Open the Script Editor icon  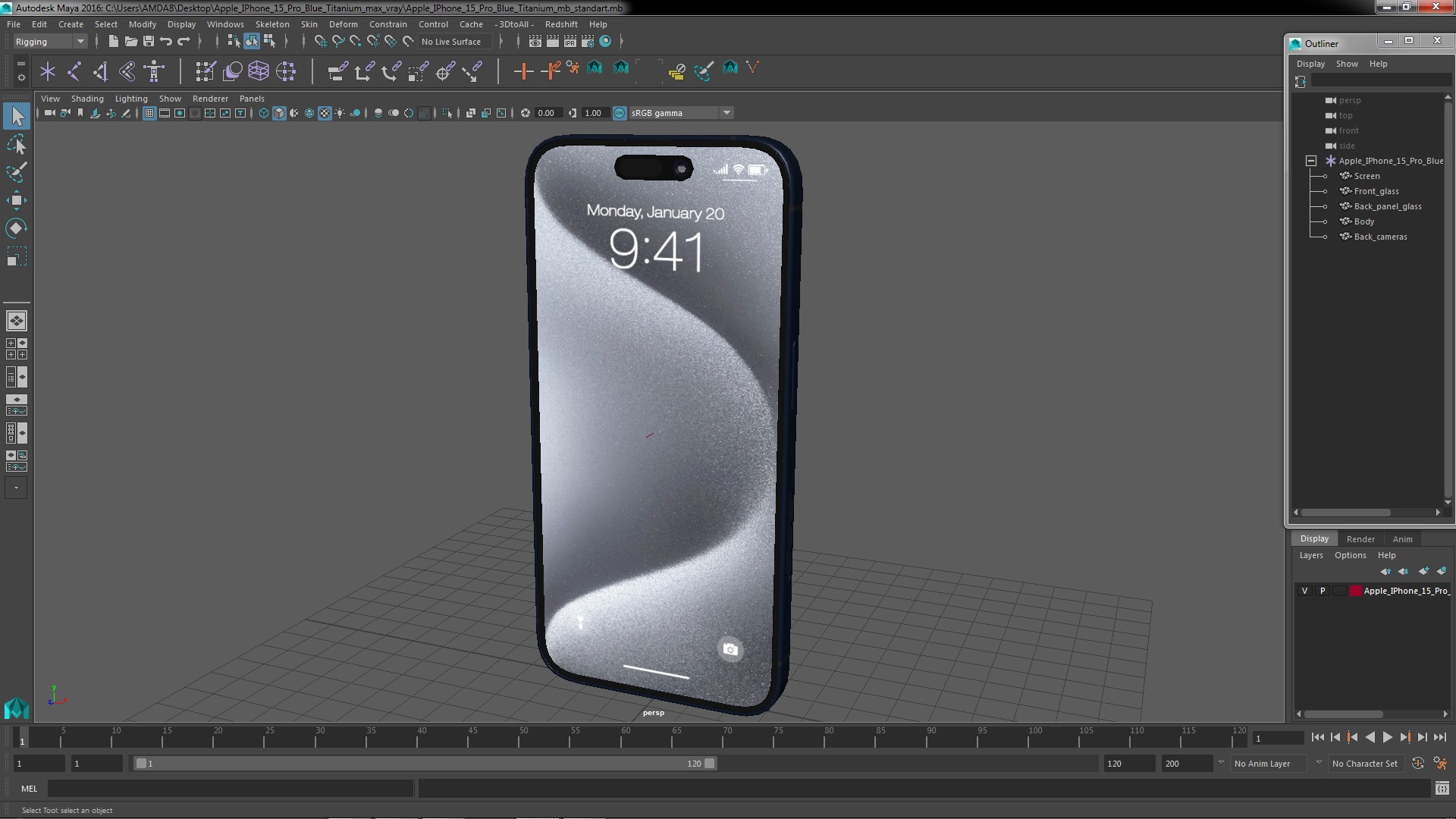1442,789
